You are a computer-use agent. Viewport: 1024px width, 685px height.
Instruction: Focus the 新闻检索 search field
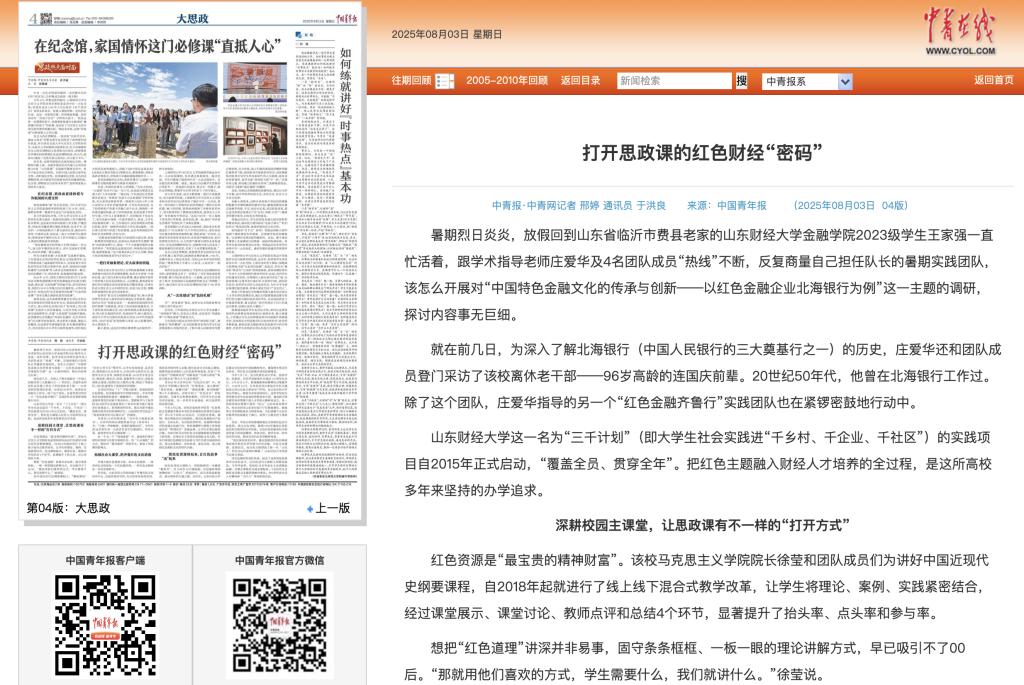[675, 81]
